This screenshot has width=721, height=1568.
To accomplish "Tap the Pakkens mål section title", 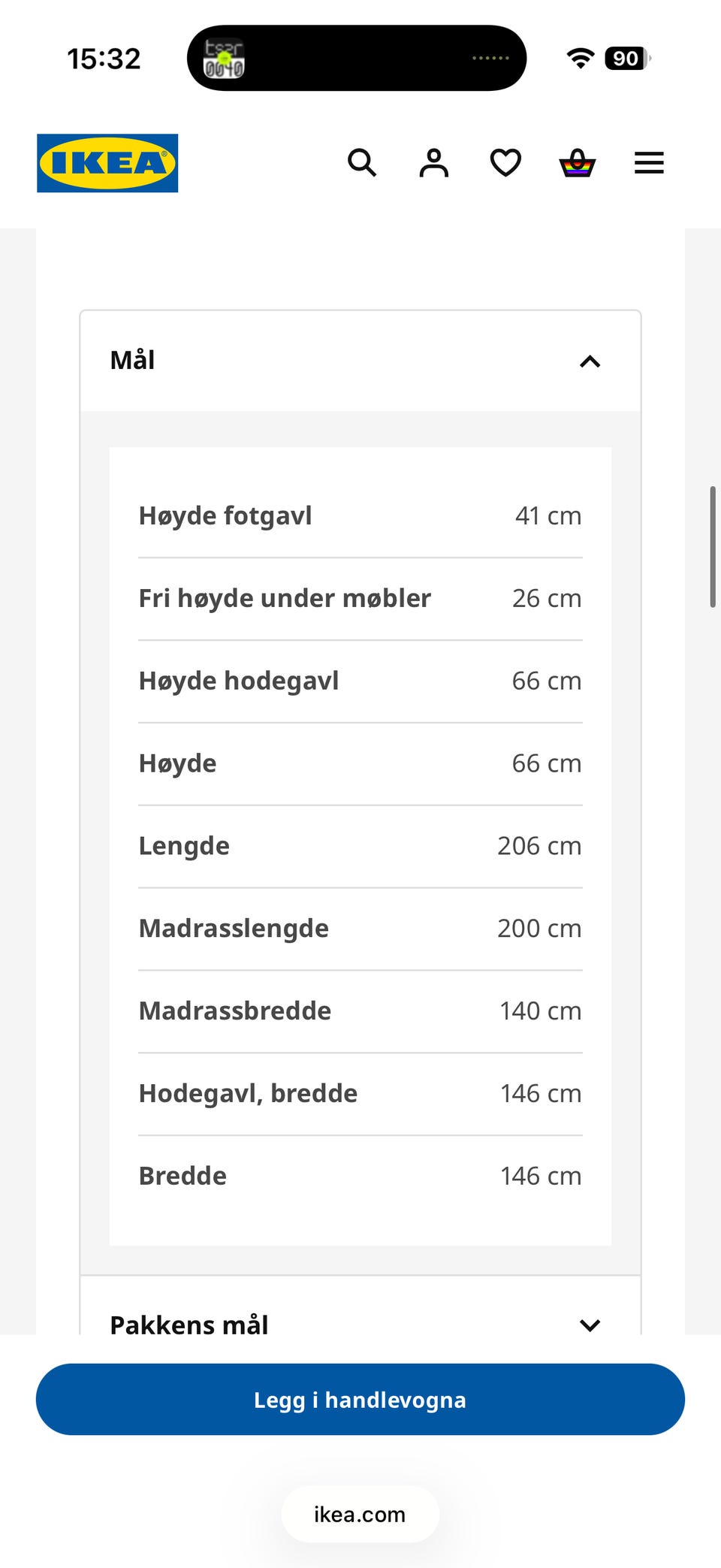I will click(189, 1324).
